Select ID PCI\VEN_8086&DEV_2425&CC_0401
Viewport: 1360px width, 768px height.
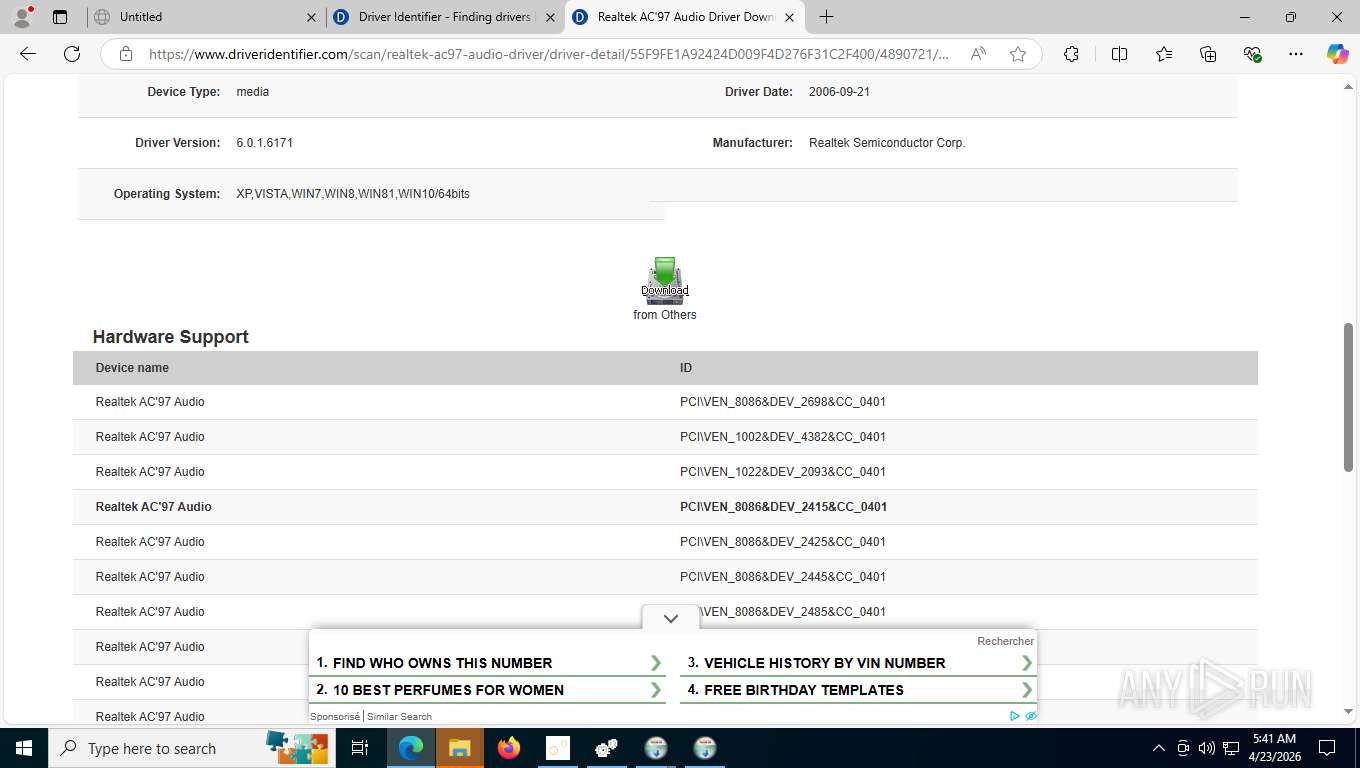783,542
